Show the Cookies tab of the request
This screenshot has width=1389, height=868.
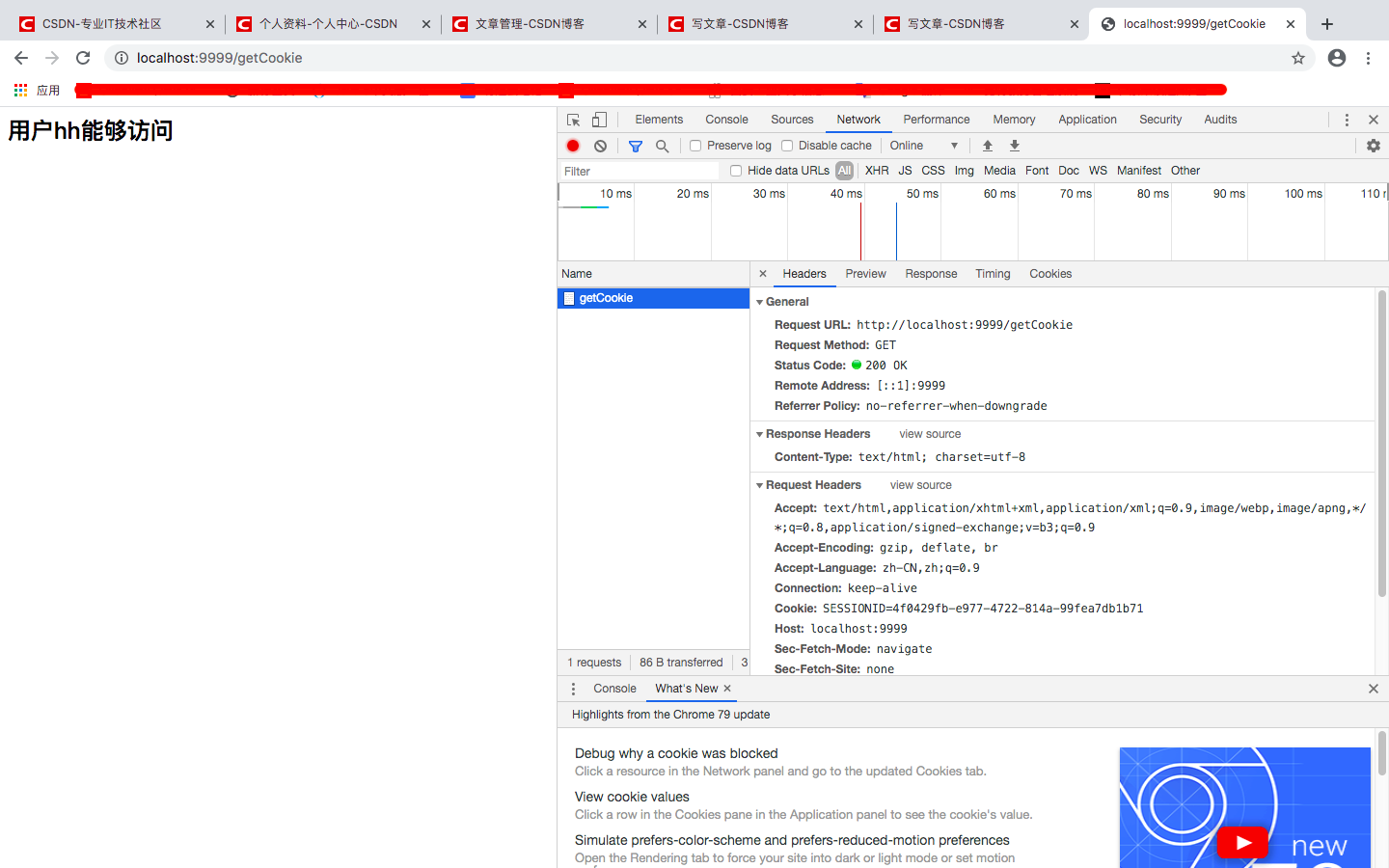coord(1050,274)
